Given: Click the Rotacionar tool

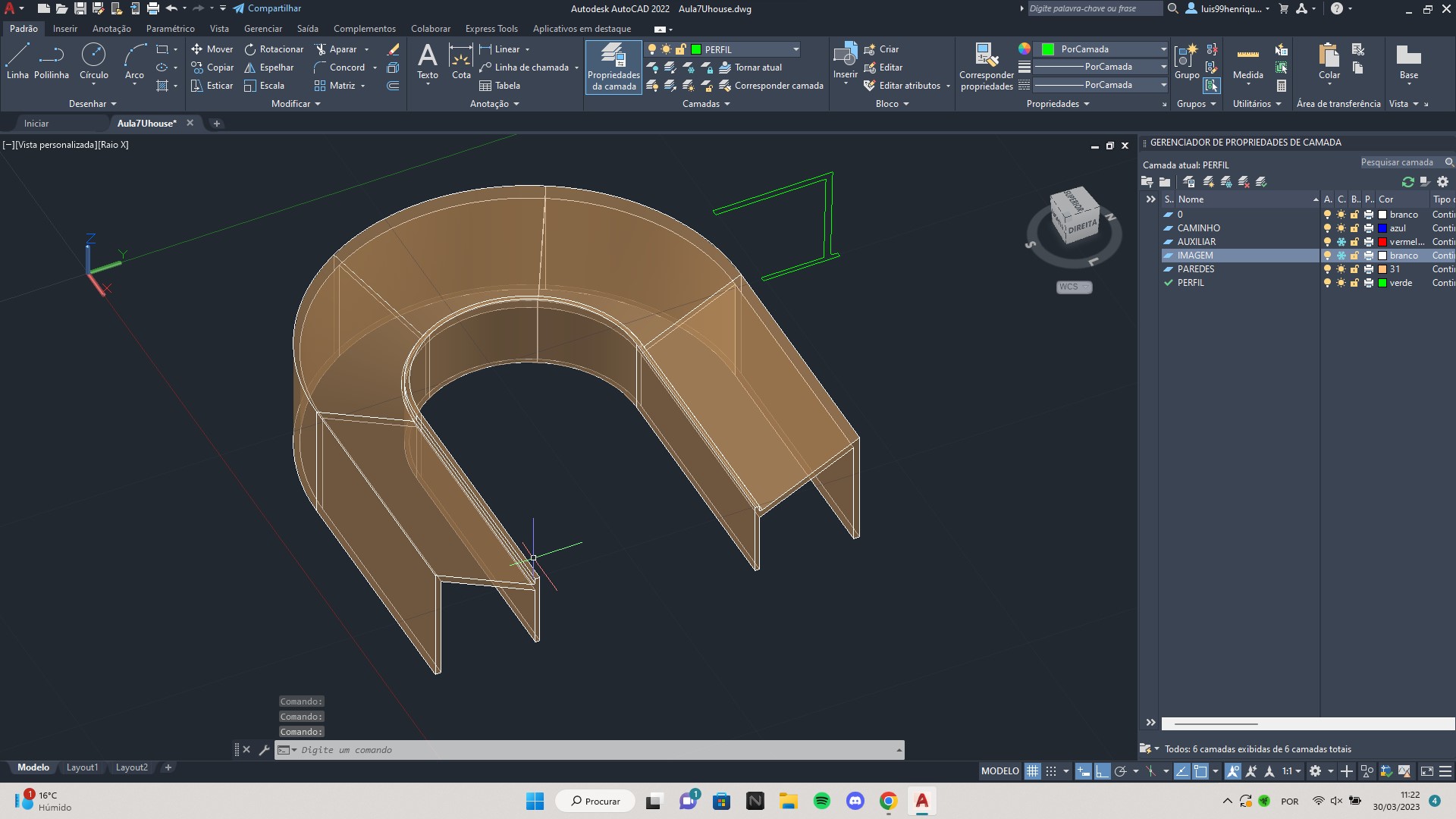Looking at the screenshot, I should [x=274, y=49].
